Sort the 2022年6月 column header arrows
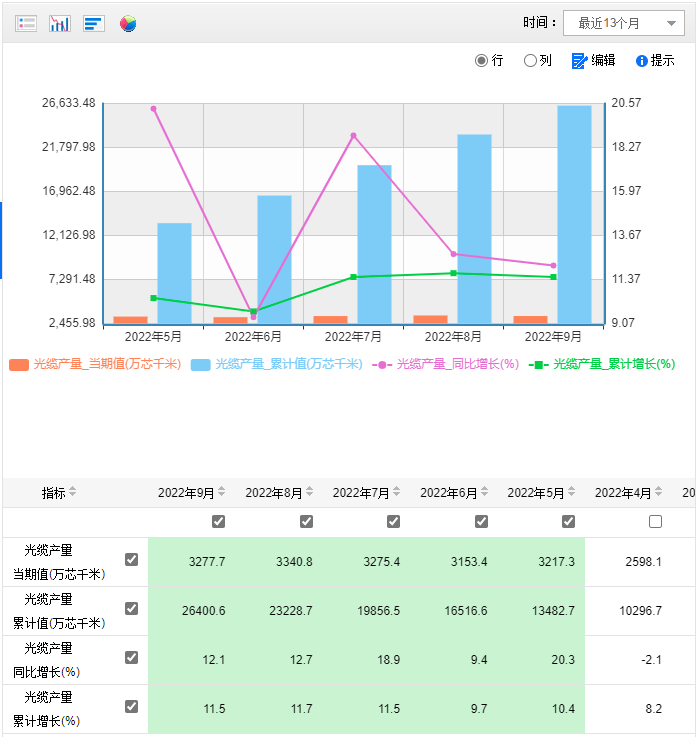 coord(485,493)
